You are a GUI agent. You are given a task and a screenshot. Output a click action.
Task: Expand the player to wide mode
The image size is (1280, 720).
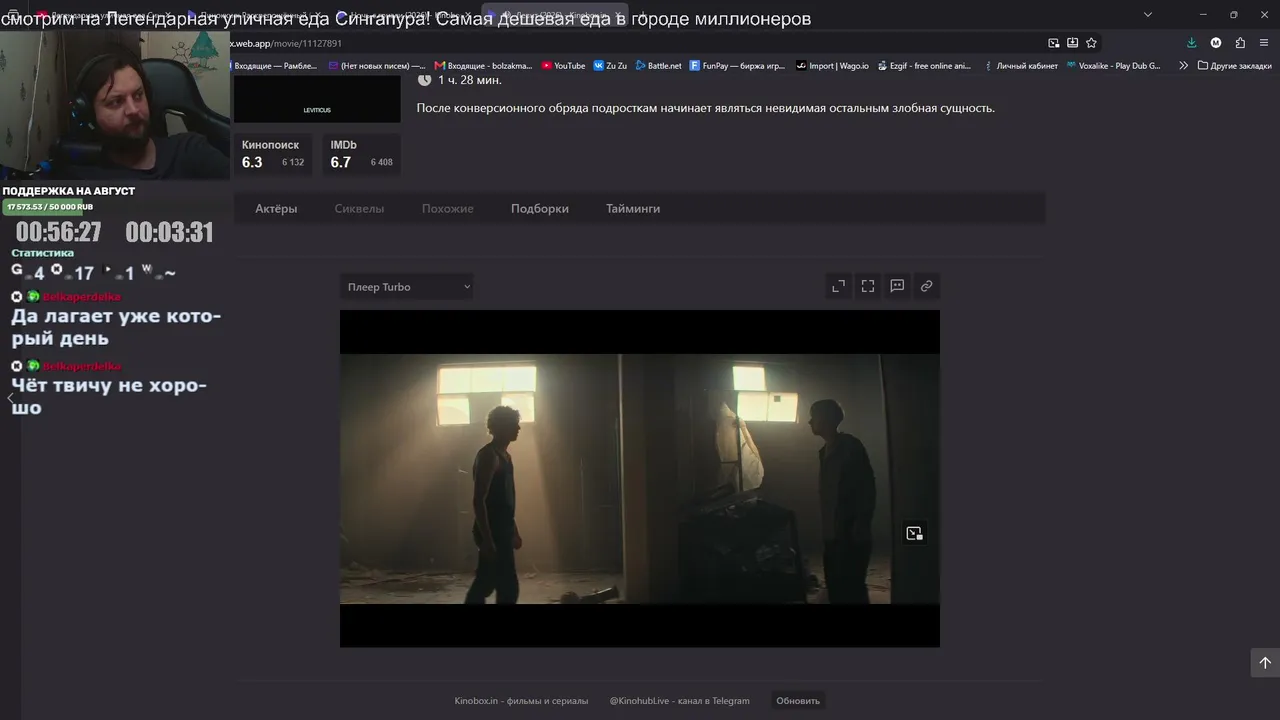pos(838,286)
